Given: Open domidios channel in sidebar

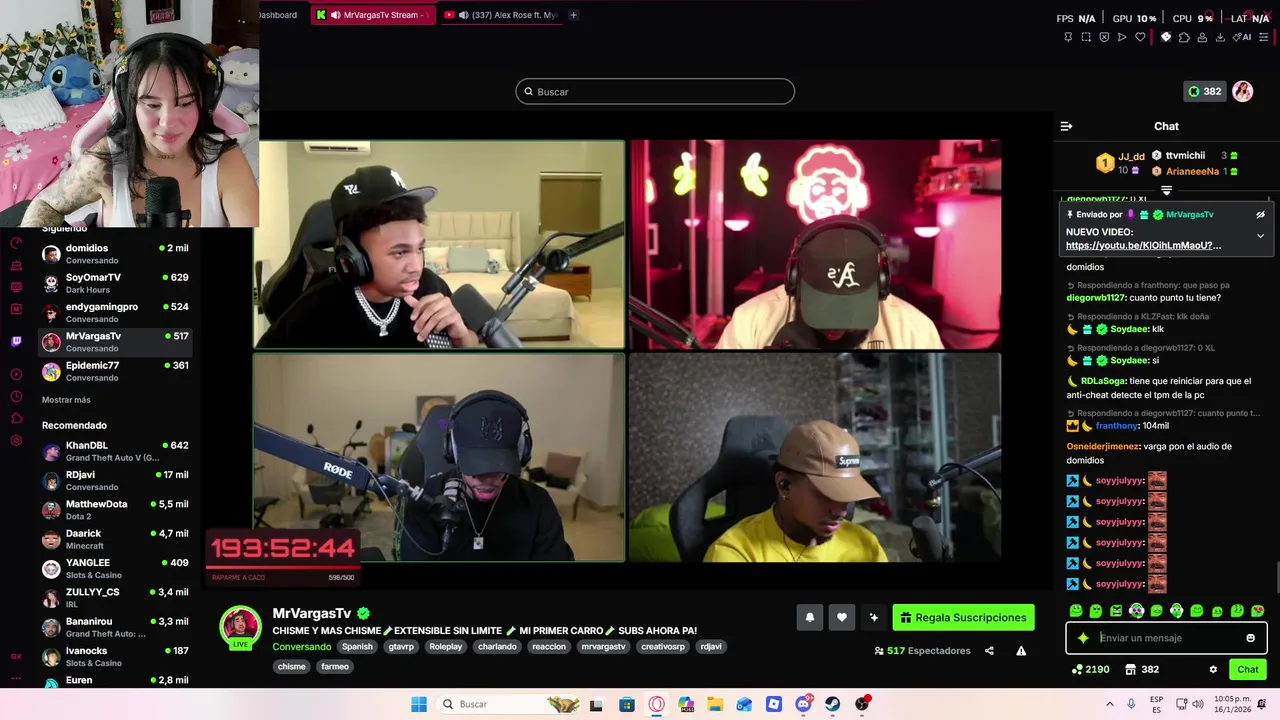Looking at the screenshot, I should point(115,254).
